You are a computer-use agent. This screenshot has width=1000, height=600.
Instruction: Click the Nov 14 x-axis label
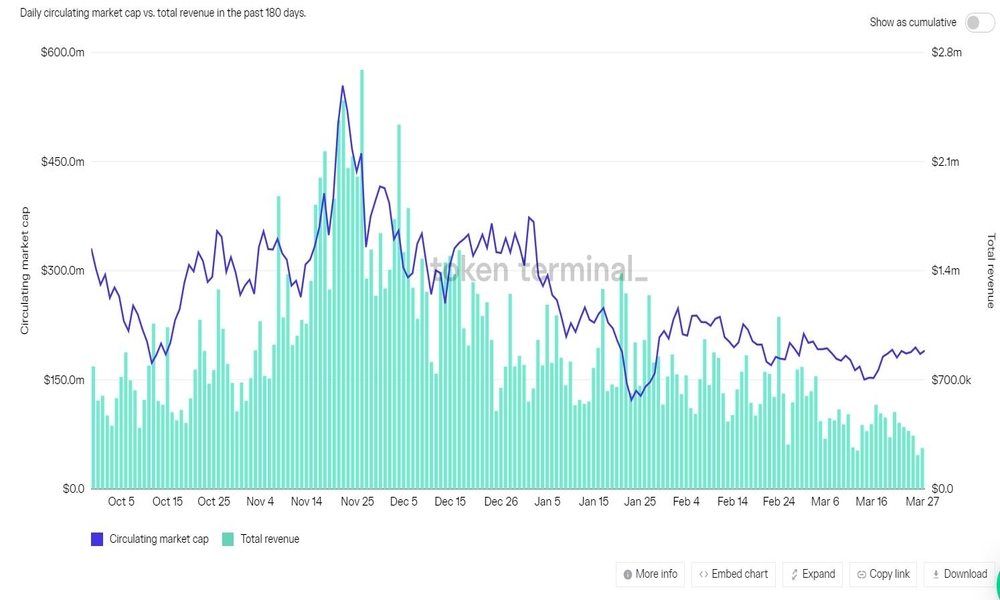point(306,502)
